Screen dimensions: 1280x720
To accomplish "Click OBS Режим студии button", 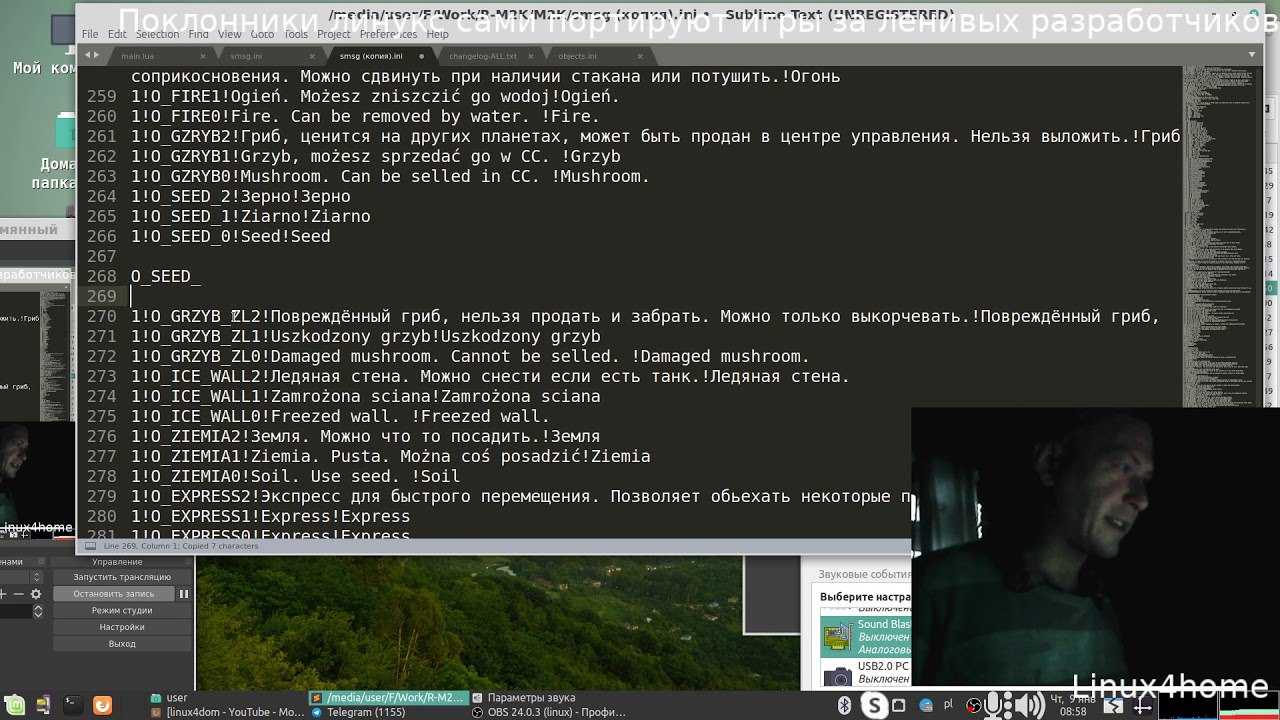I will click(x=122, y=610).
